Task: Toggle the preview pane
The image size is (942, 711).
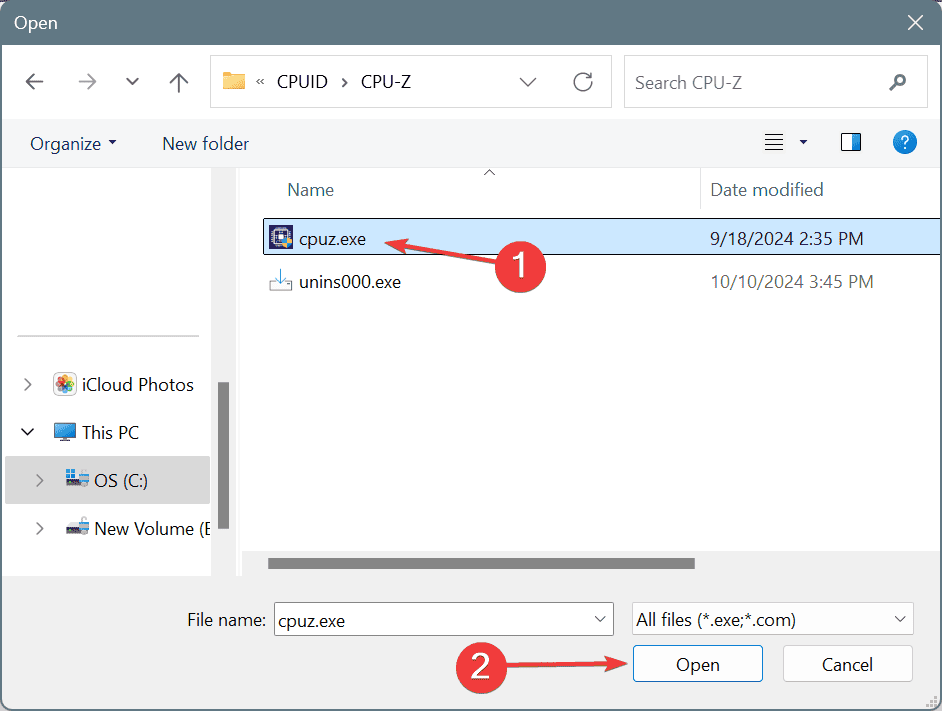Action: 851,142
